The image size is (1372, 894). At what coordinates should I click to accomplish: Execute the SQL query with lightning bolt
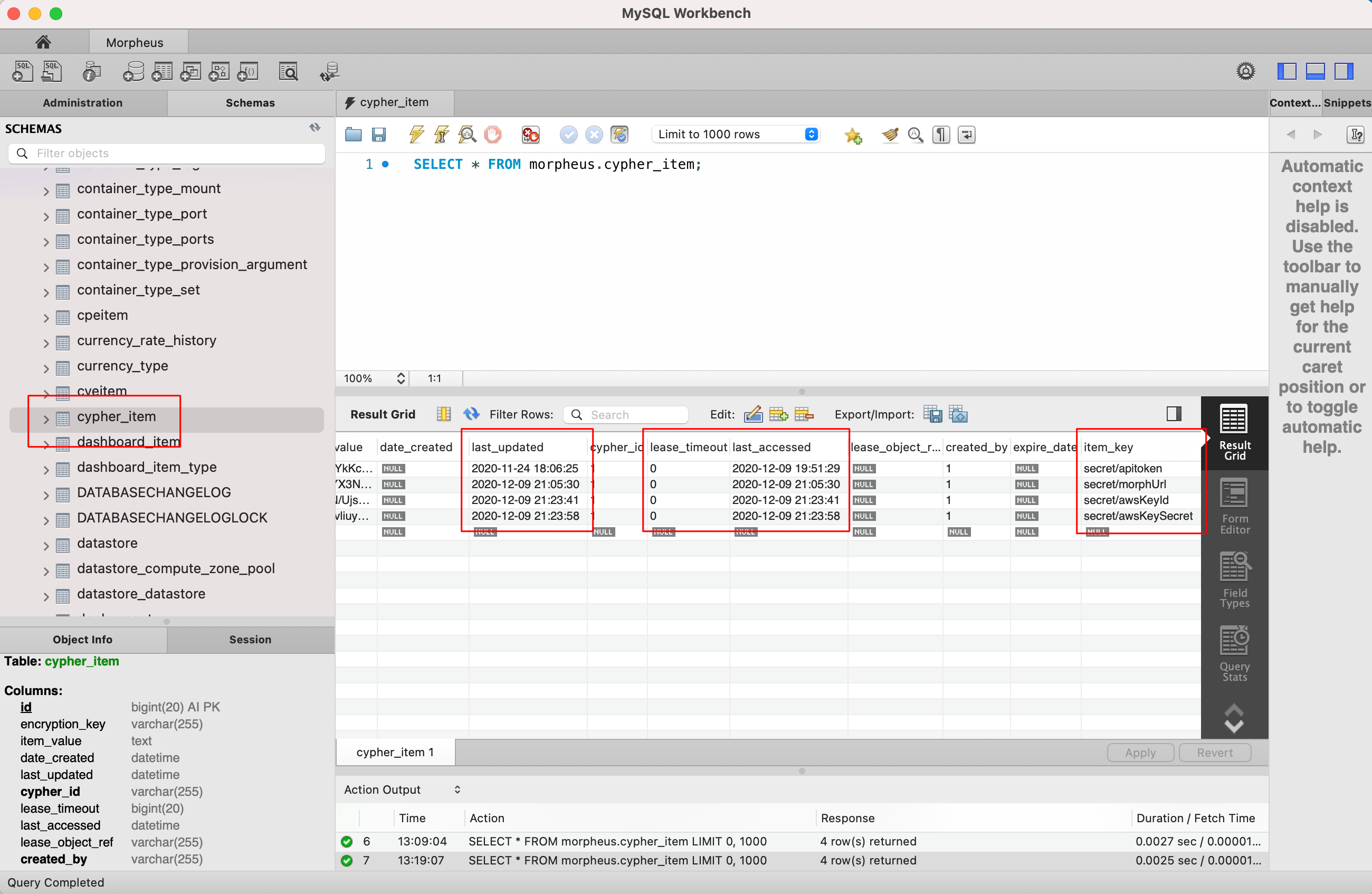click(416, 134)
